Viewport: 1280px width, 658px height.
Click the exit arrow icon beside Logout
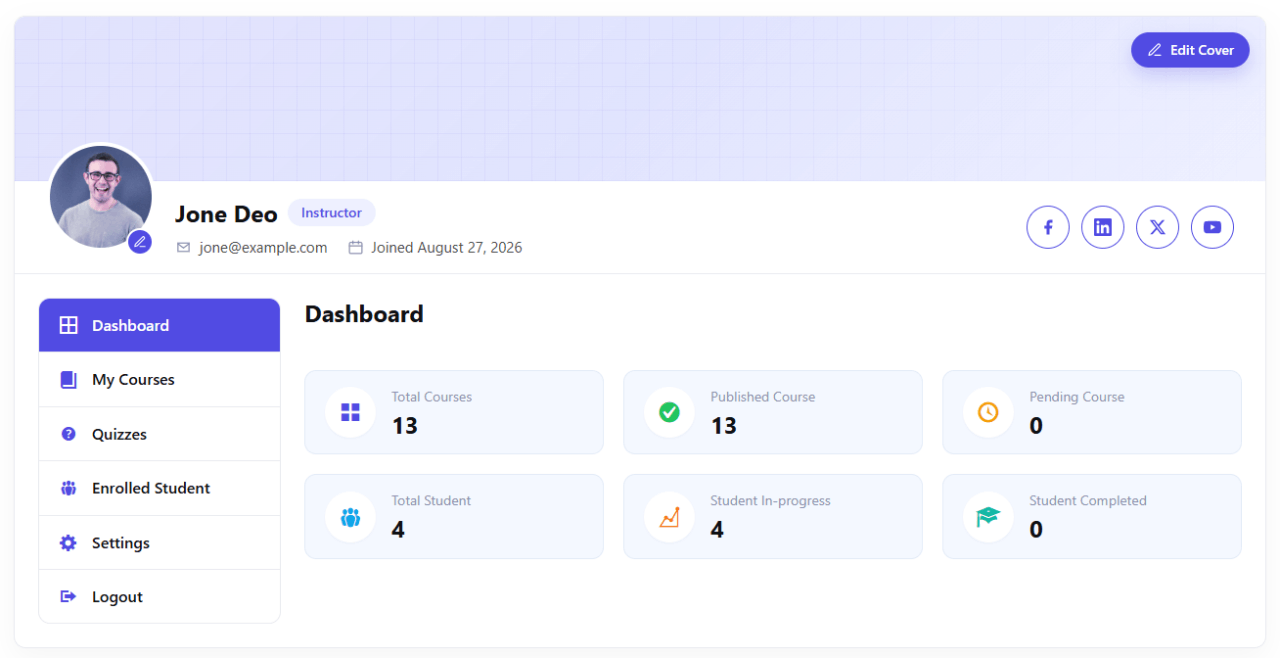[68, 597]
